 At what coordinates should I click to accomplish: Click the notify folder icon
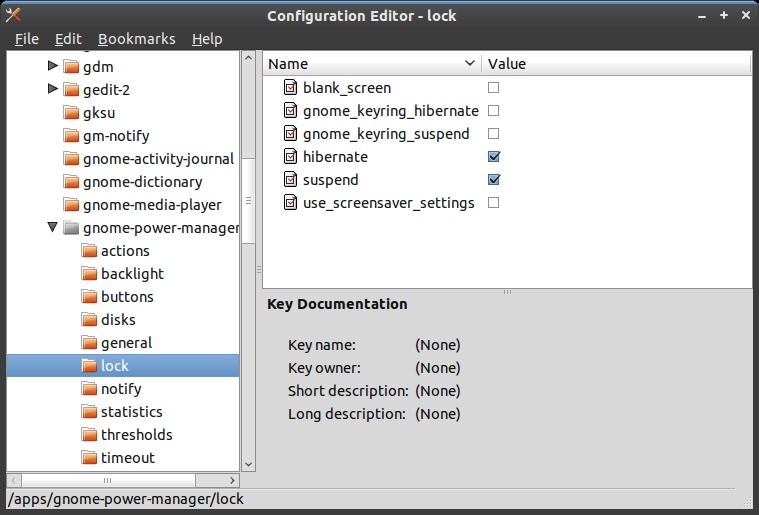coord(89,389)
